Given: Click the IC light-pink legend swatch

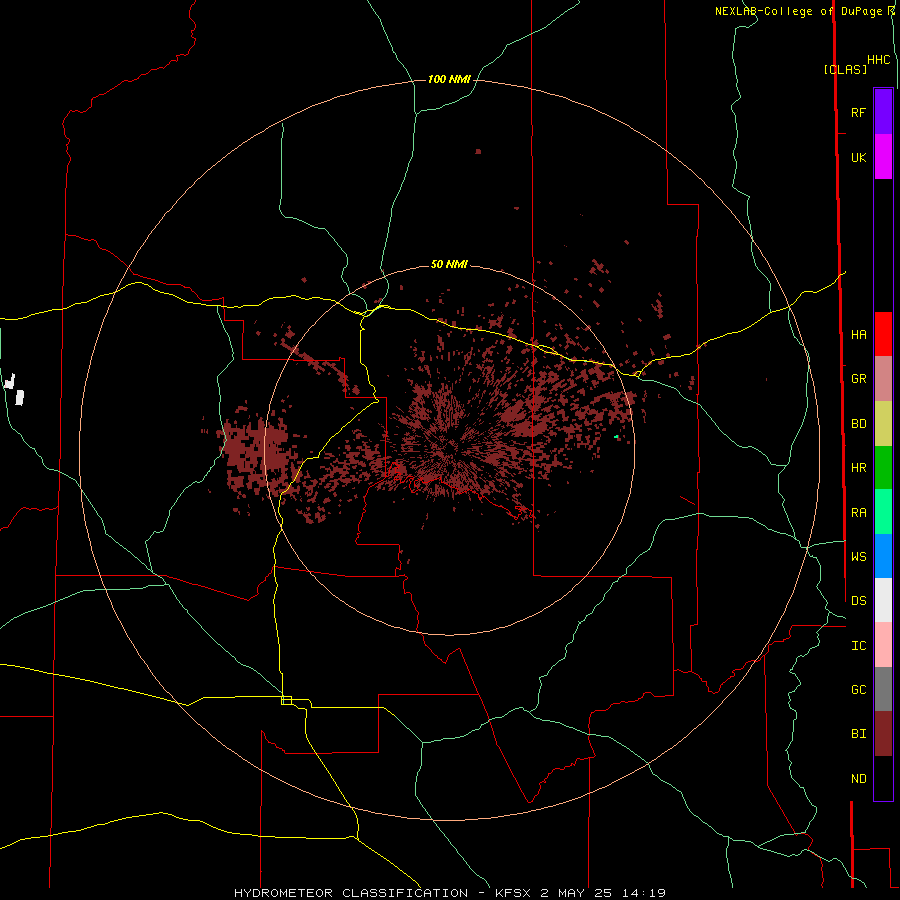Looking at the screenshot, I should [883, 645].
